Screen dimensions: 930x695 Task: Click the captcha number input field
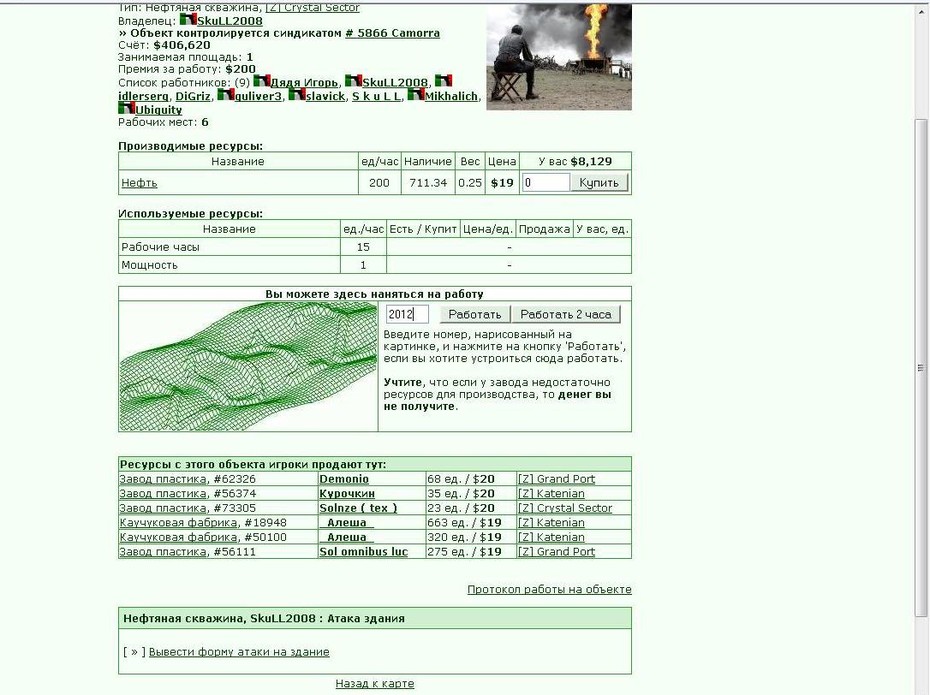coord(407,314)
